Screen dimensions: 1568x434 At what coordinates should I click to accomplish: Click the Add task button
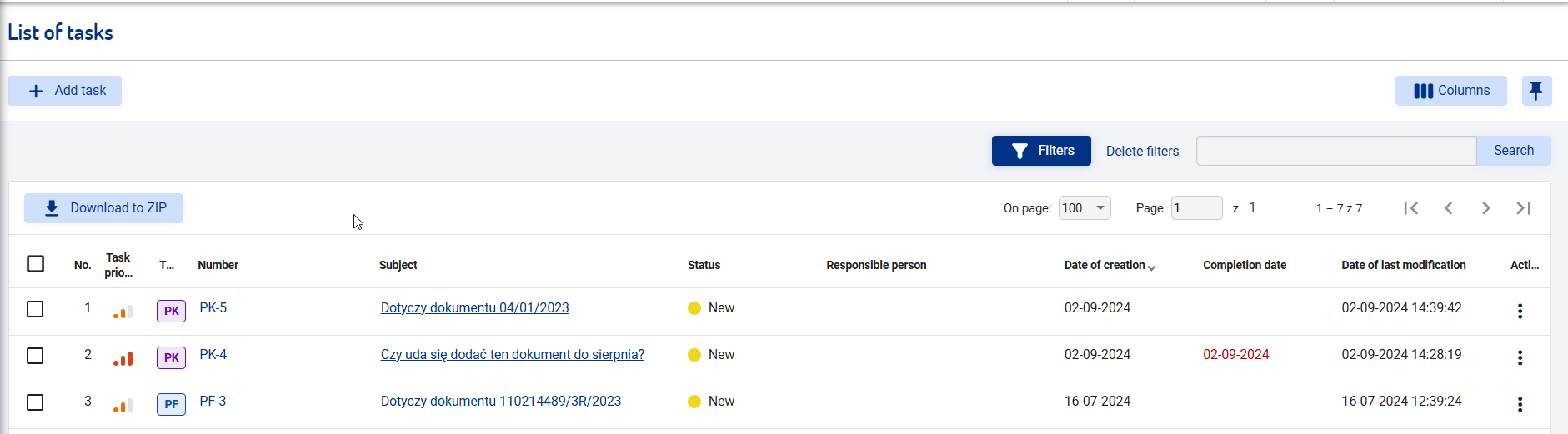(65, 91)
